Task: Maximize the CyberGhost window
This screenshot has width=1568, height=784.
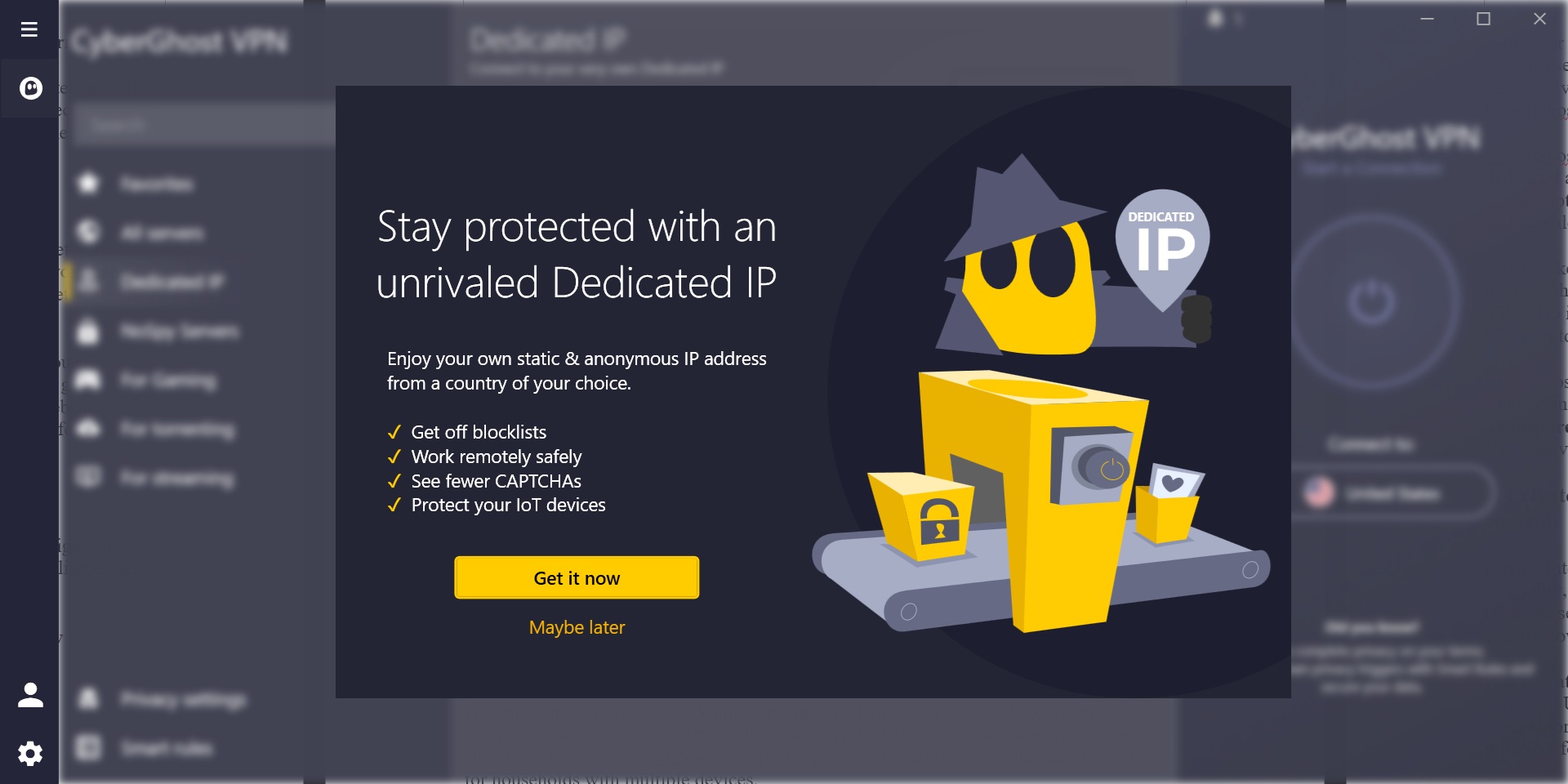Action: coord(1483,18)
